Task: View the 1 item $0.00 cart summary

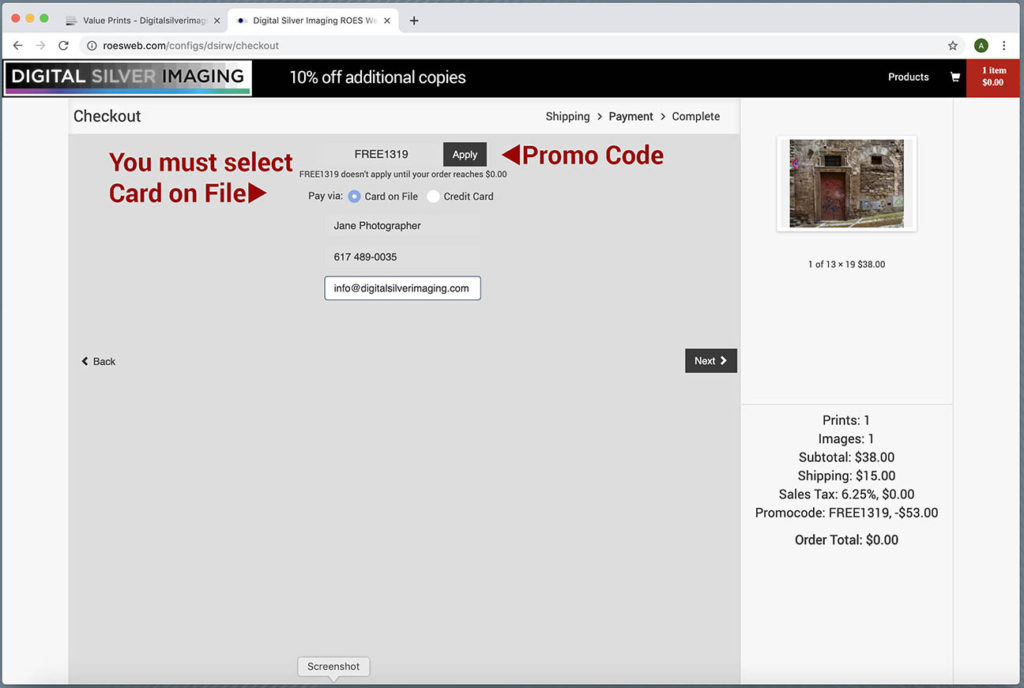Action: click(993, 77)
